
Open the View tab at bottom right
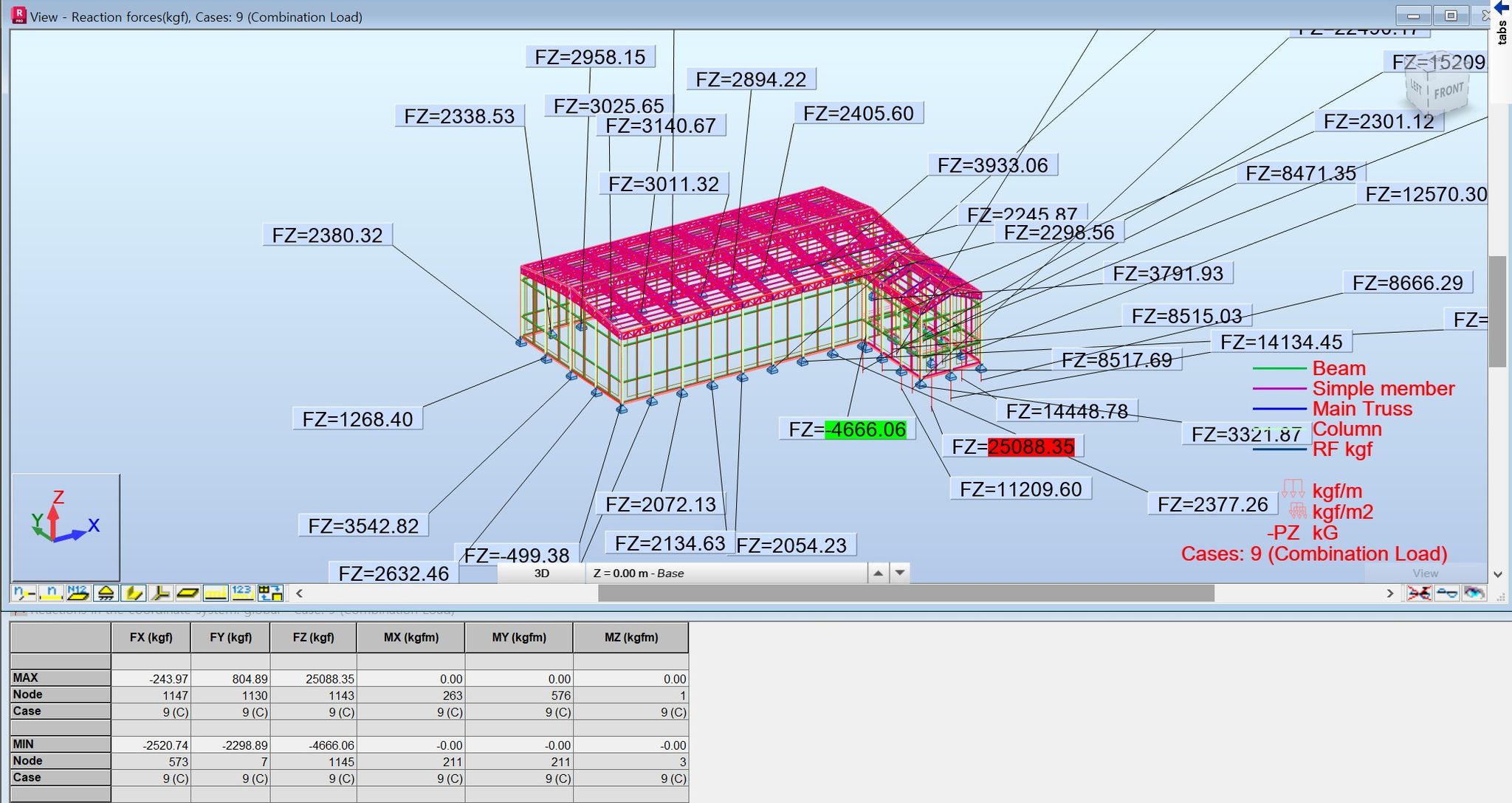(1425, 573)
